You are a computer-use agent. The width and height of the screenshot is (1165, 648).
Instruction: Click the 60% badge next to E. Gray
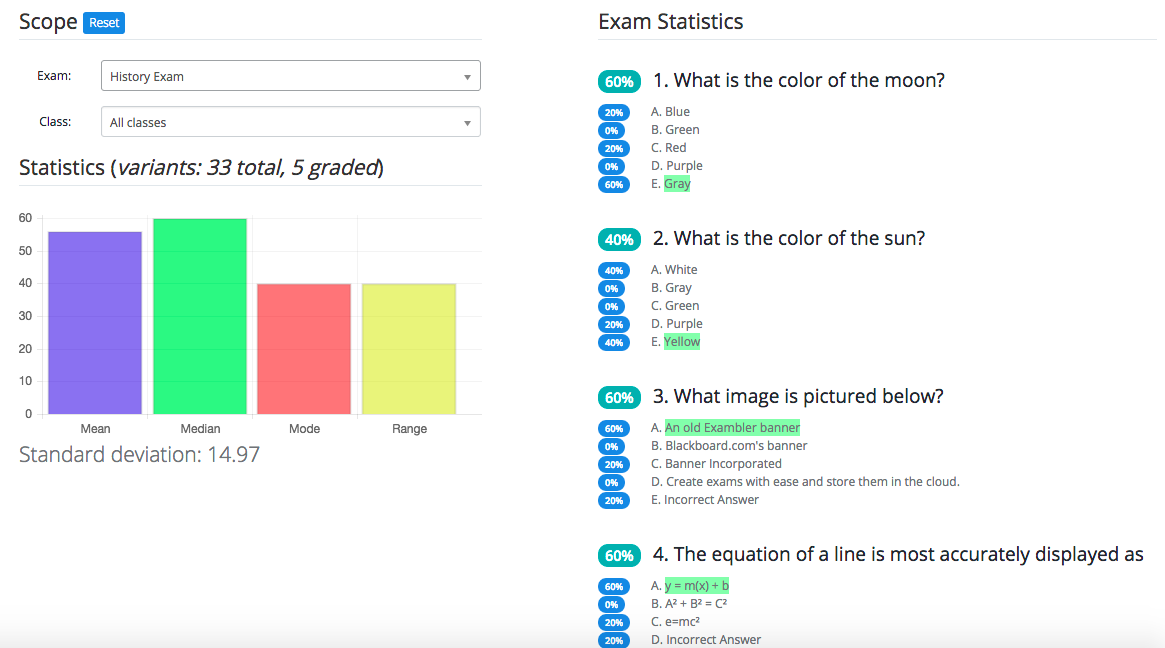[x=613, y=184]
